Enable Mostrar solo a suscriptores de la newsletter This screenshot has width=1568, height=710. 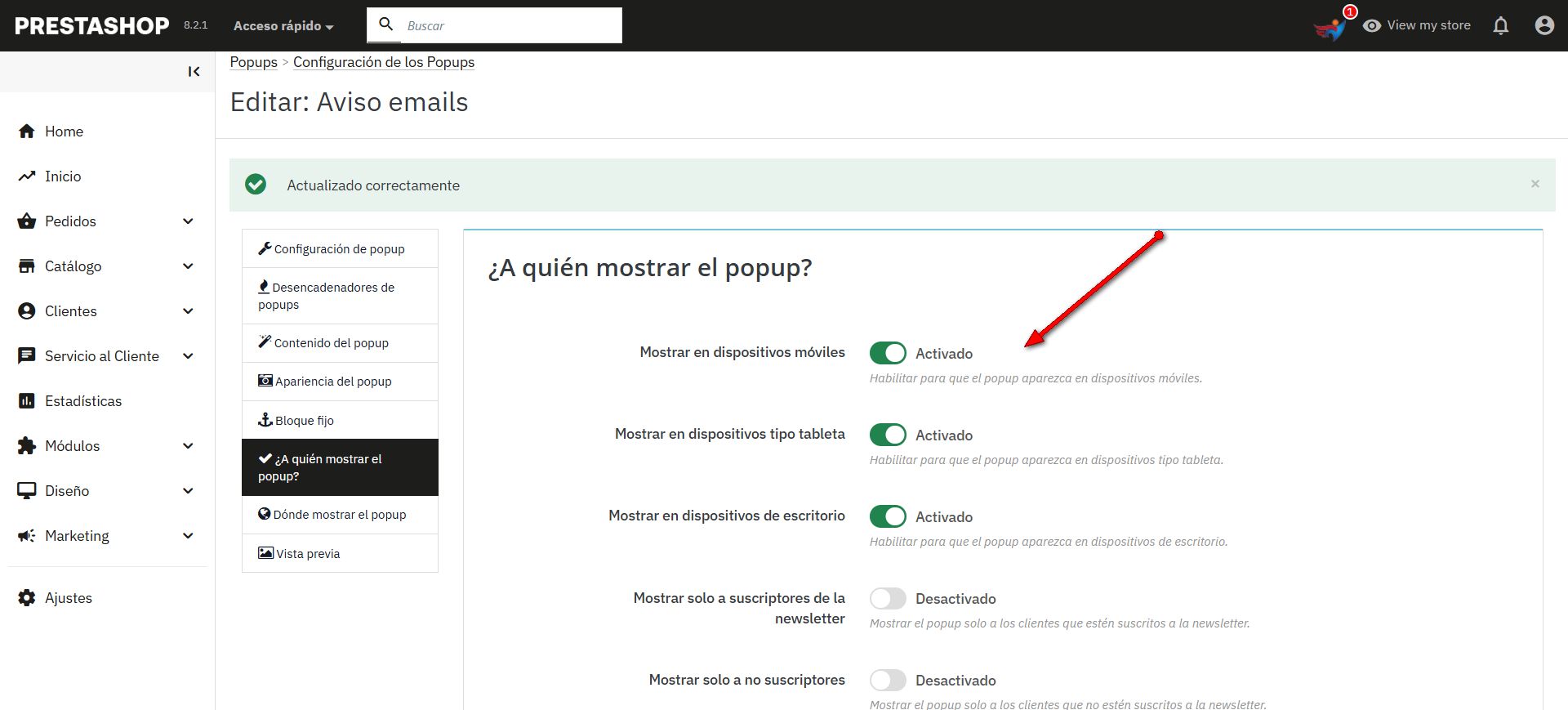tap(888, 598)
